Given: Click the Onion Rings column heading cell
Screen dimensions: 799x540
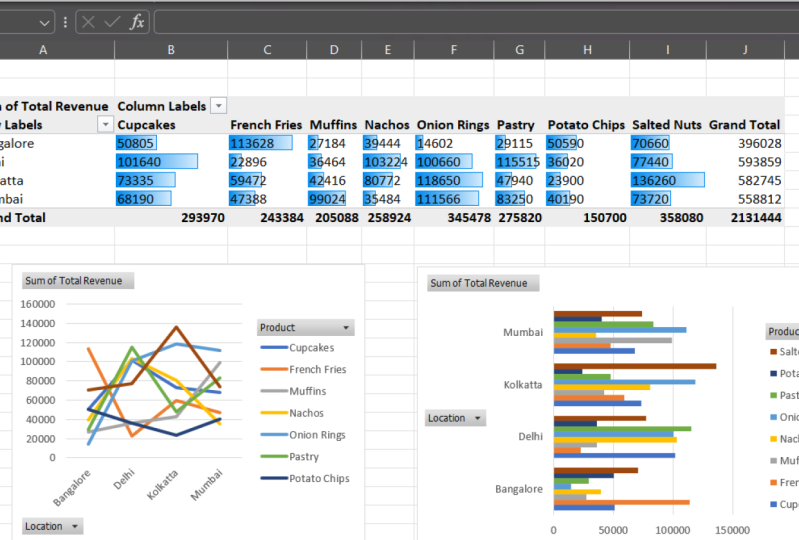Looking at the screenshot, I should point(454,125).
